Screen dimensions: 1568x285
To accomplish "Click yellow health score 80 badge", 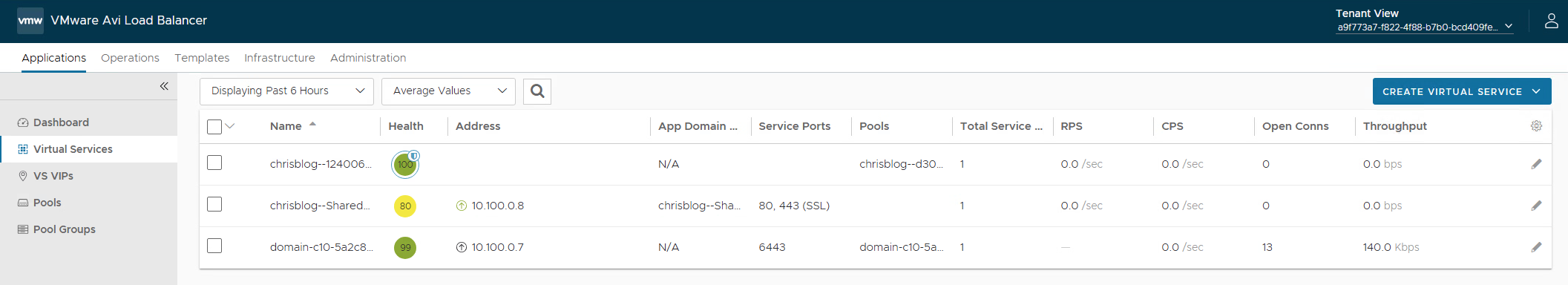I will click(x=405, y=206).
